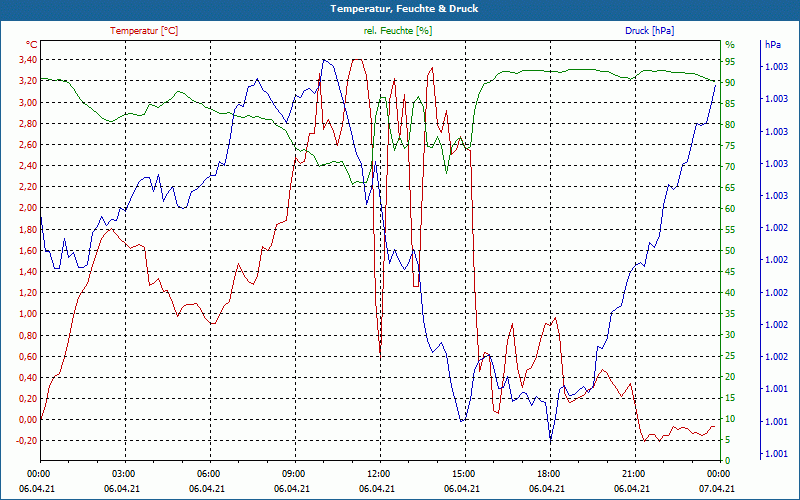Image resolution: width=800 pixels, height=500 pixels.
Task: Click the 1,80 temperature axis value
Action: pos(28,230)
